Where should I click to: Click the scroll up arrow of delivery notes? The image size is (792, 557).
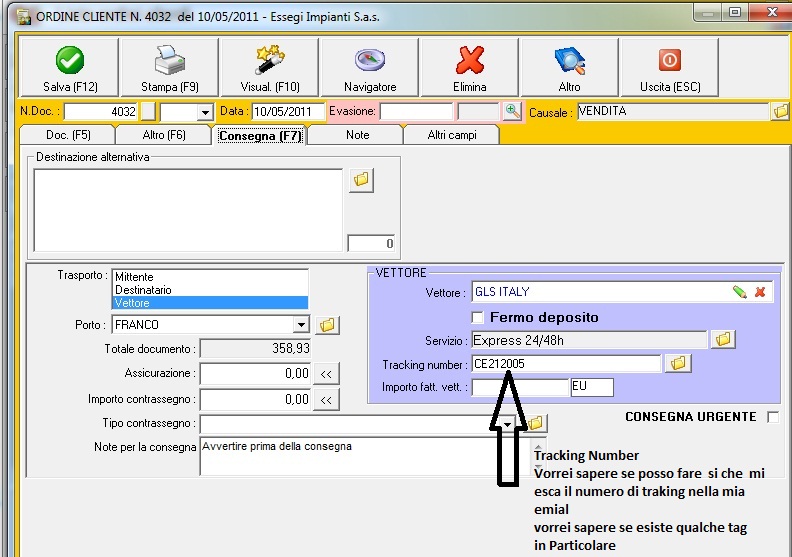click(538, 446)
